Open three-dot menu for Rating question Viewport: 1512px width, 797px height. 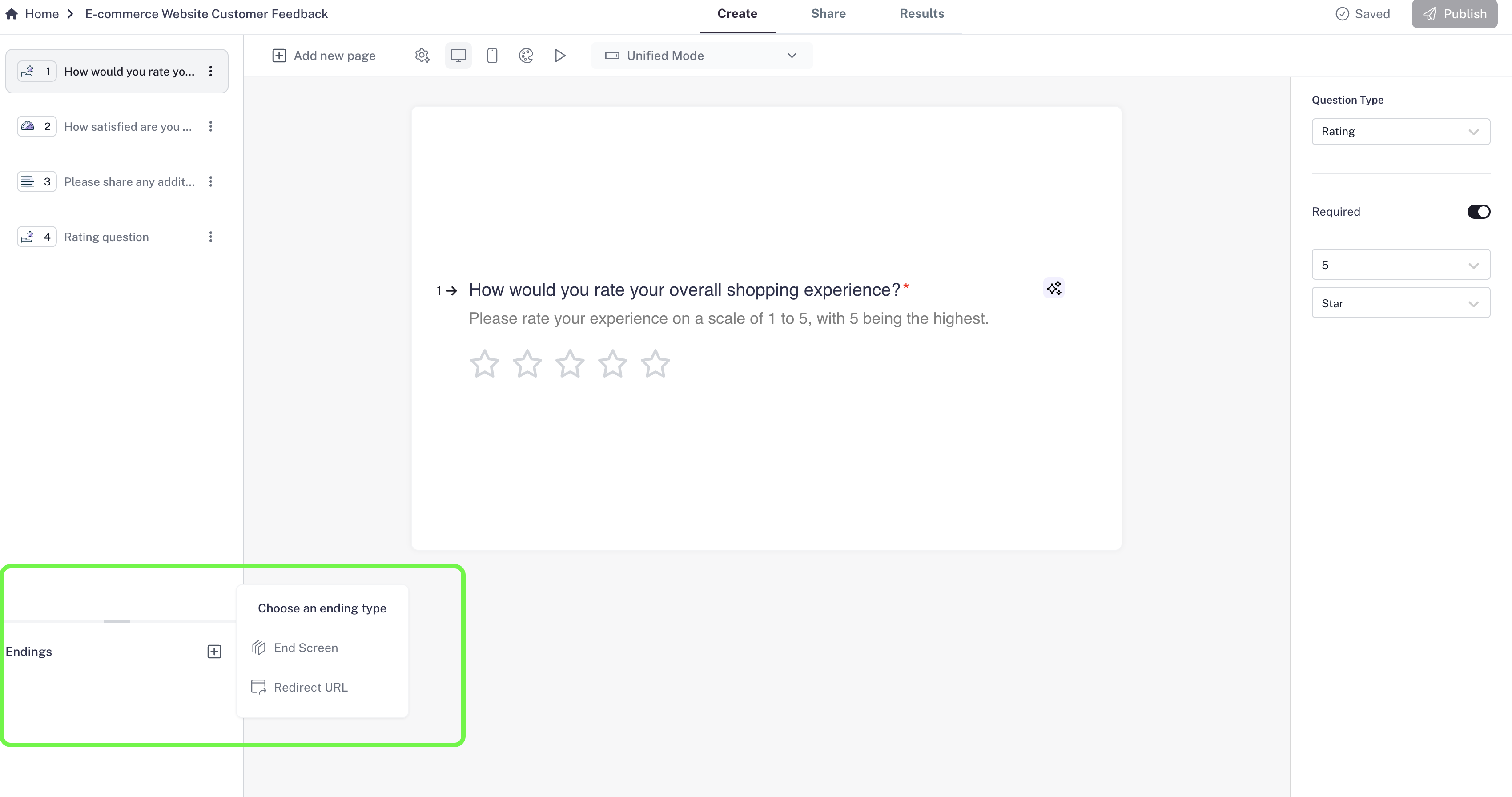pyautogui.click(x=211, y=237)
